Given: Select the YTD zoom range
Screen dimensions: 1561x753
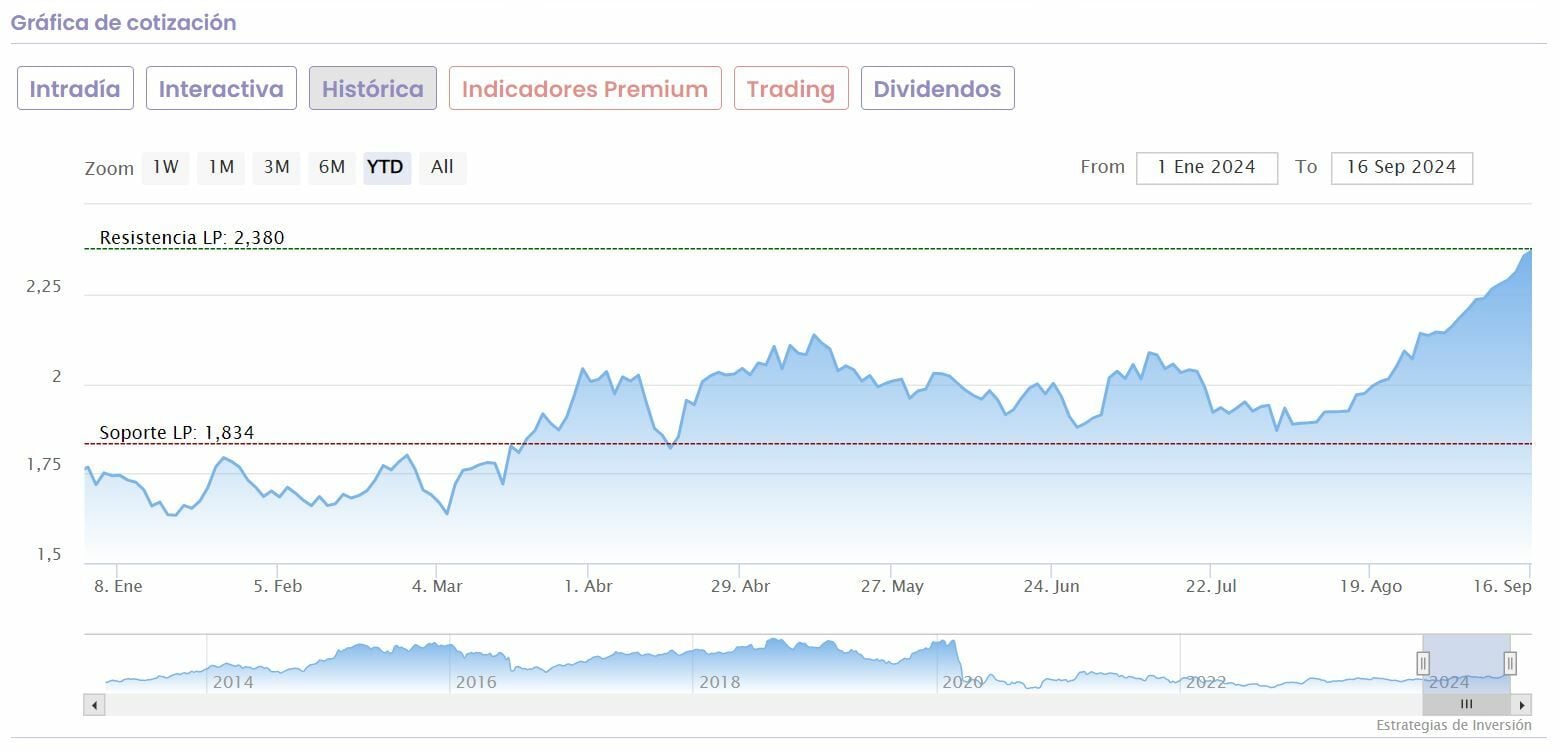Looking at the screenshot, I should [385, 167].
